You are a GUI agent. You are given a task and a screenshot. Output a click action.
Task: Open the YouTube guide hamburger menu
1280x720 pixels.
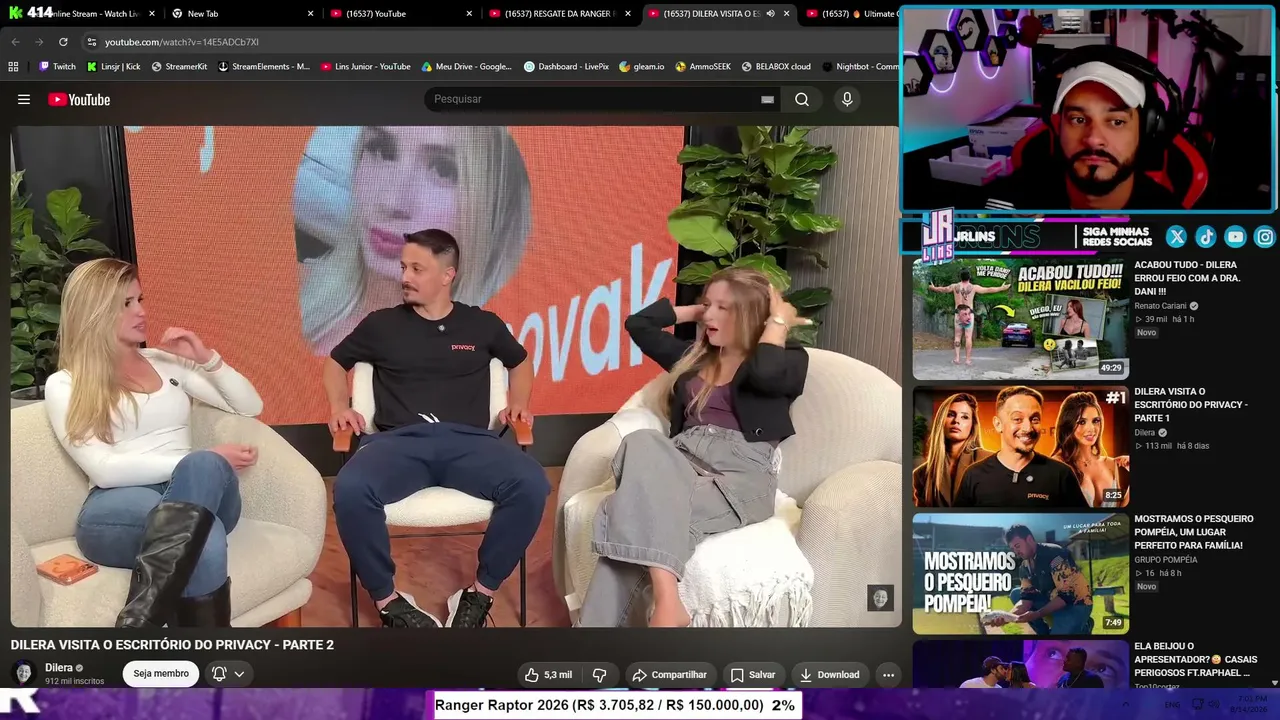(24, 99)
